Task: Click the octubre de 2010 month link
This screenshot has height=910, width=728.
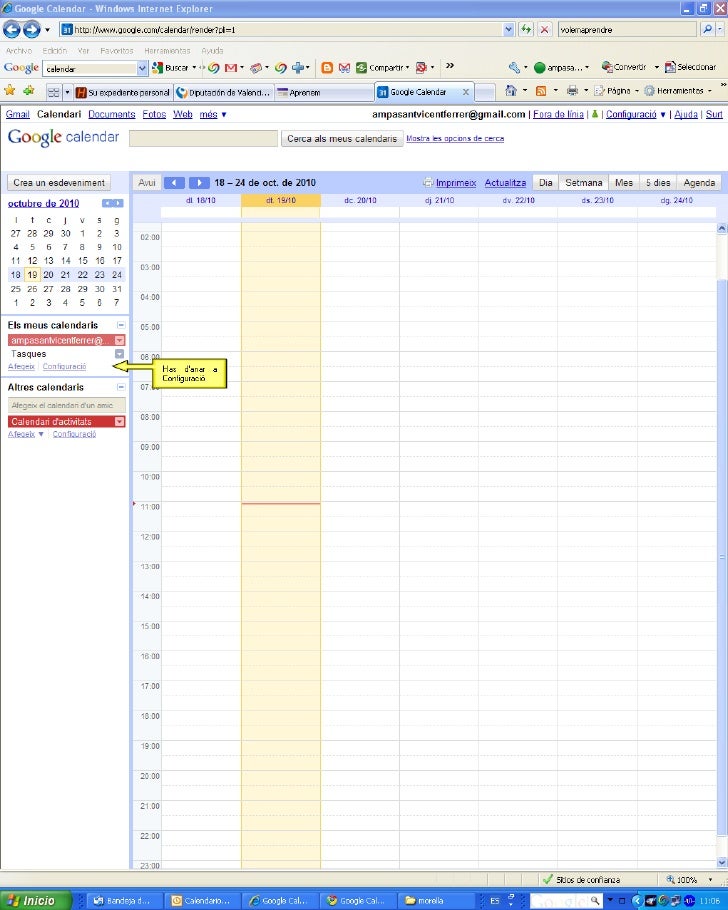Action: (44, 204)
